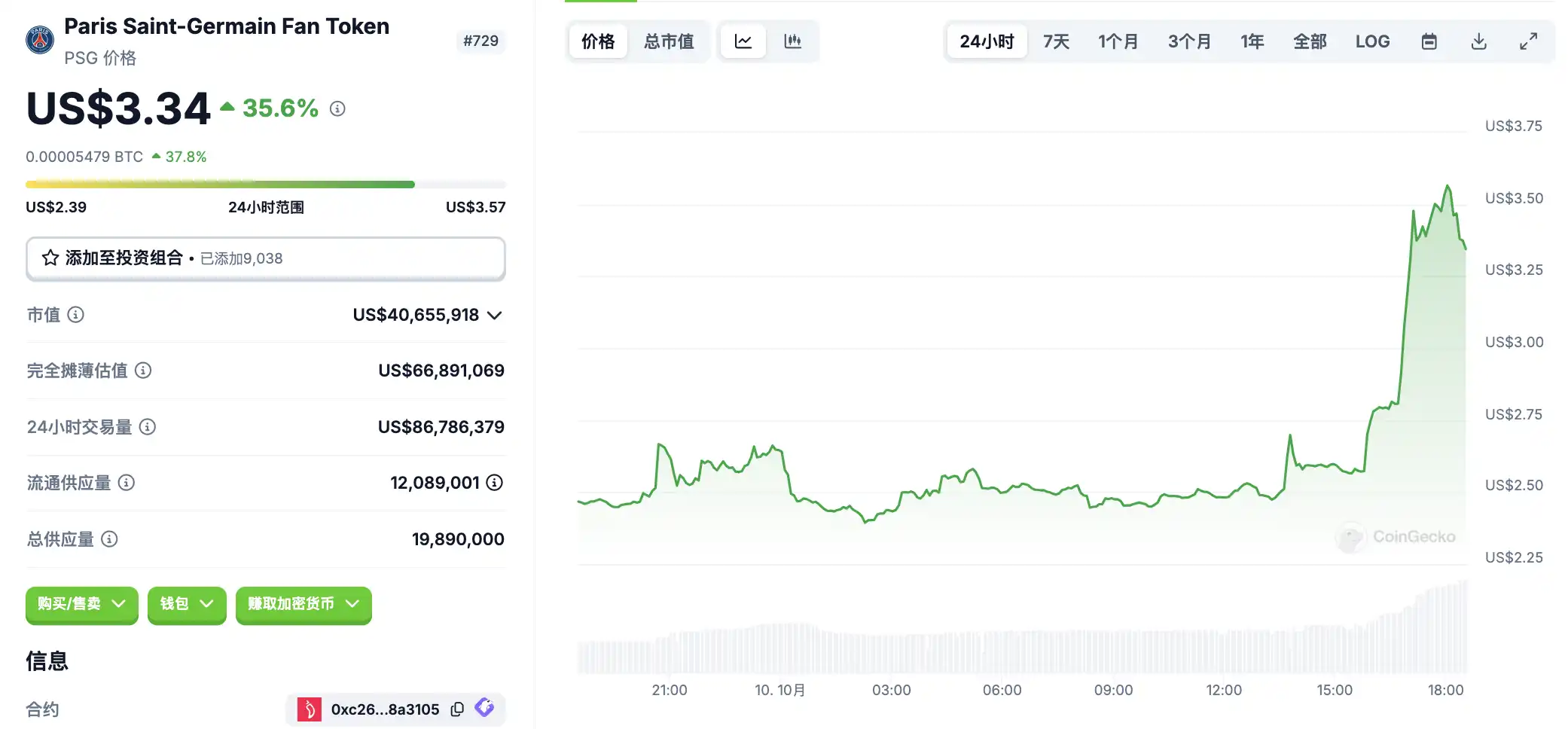Expand the 市值 value chevron

click(495, 315)
